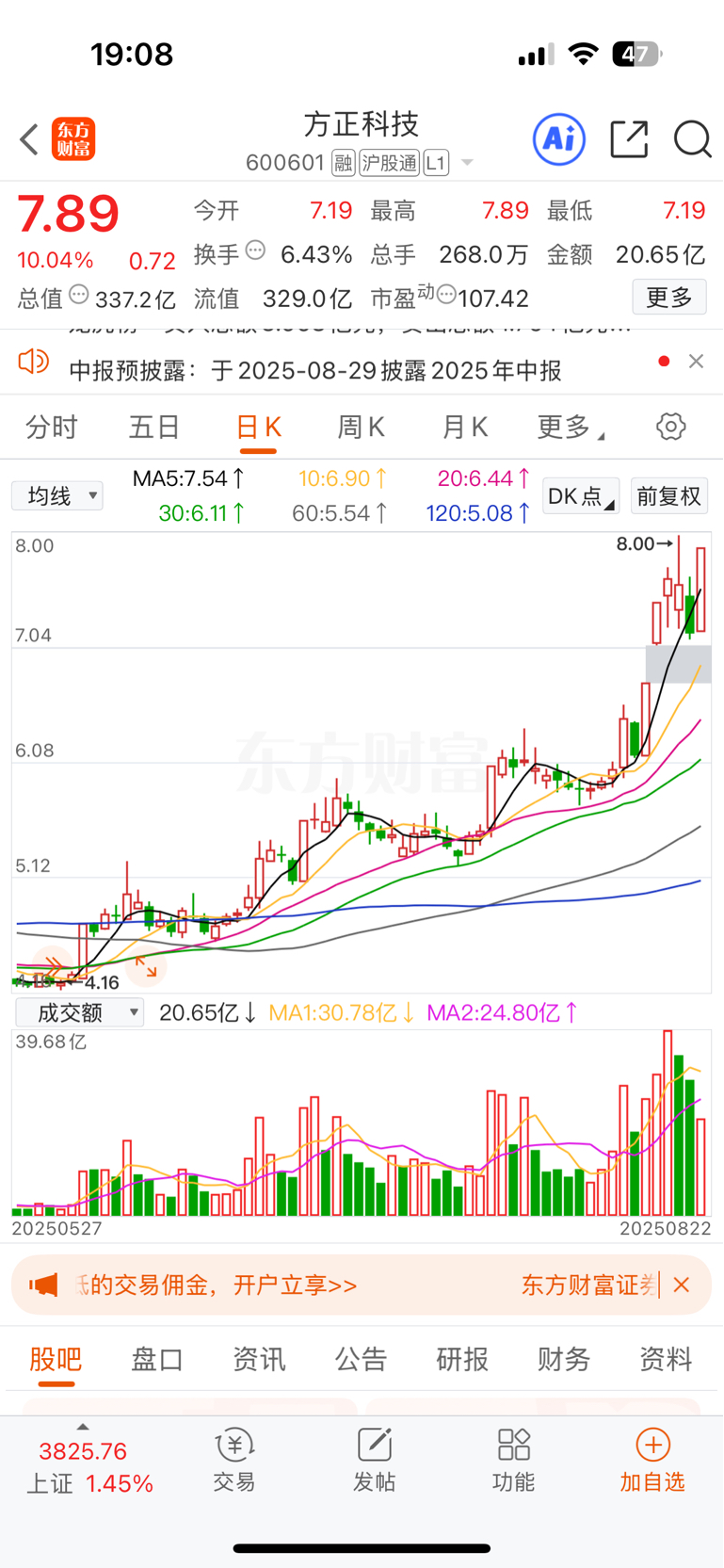Switch to 月K chart tab

click(x=465, y=428)
